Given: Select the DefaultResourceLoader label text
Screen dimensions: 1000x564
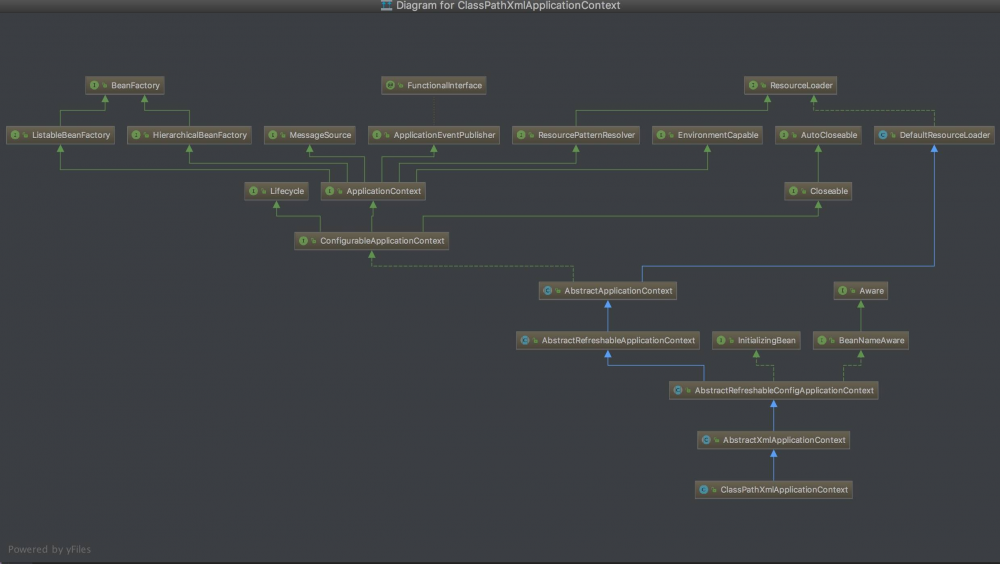Looking at the screenshot, I should [945, 135].
